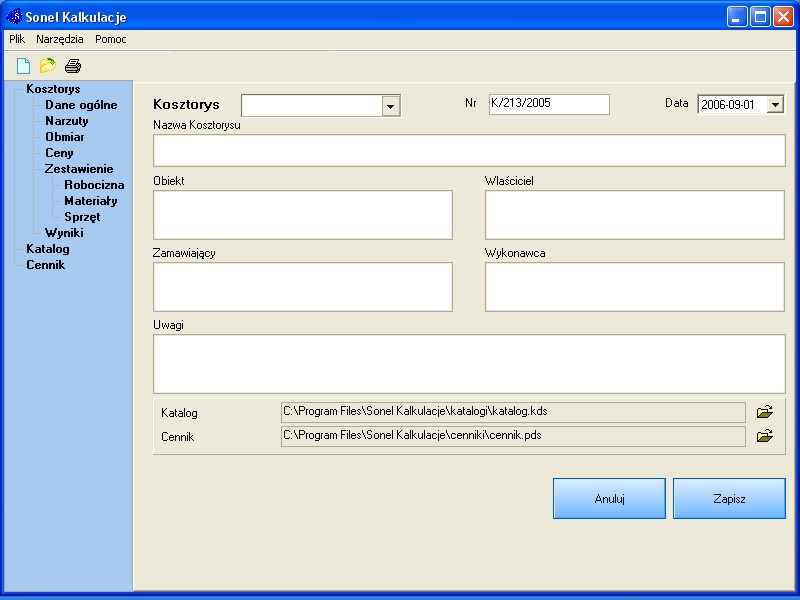
Task: Click the Zapisz button
Action: [x=729, y=498]
